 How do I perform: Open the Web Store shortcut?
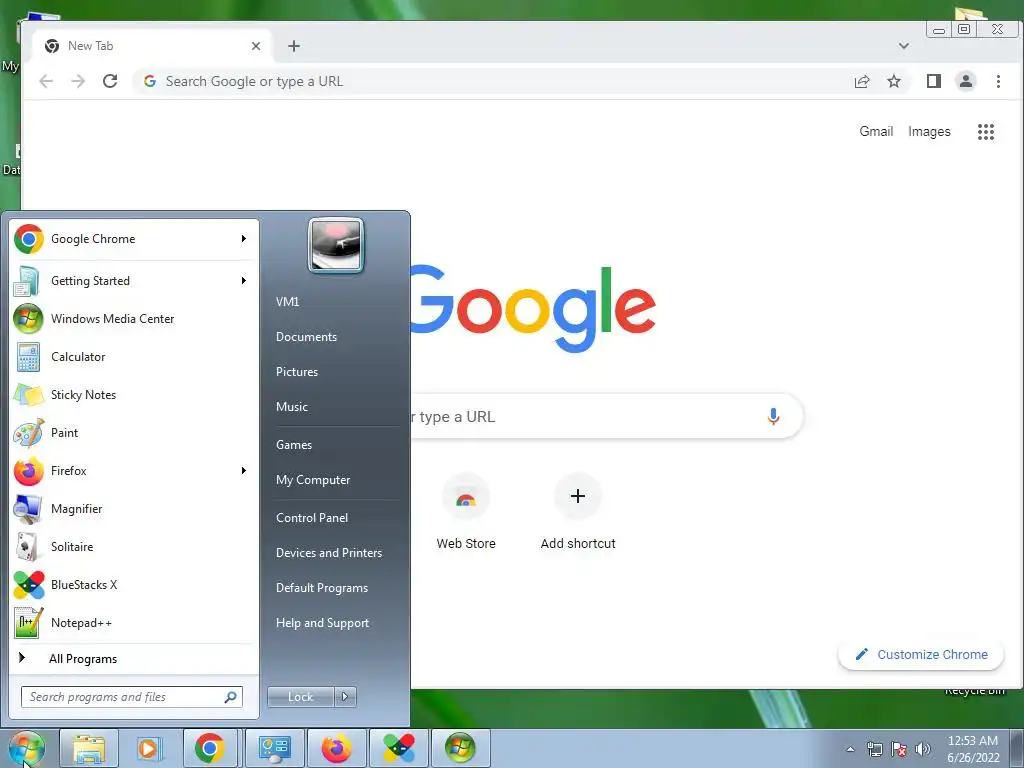coord(466,513)
